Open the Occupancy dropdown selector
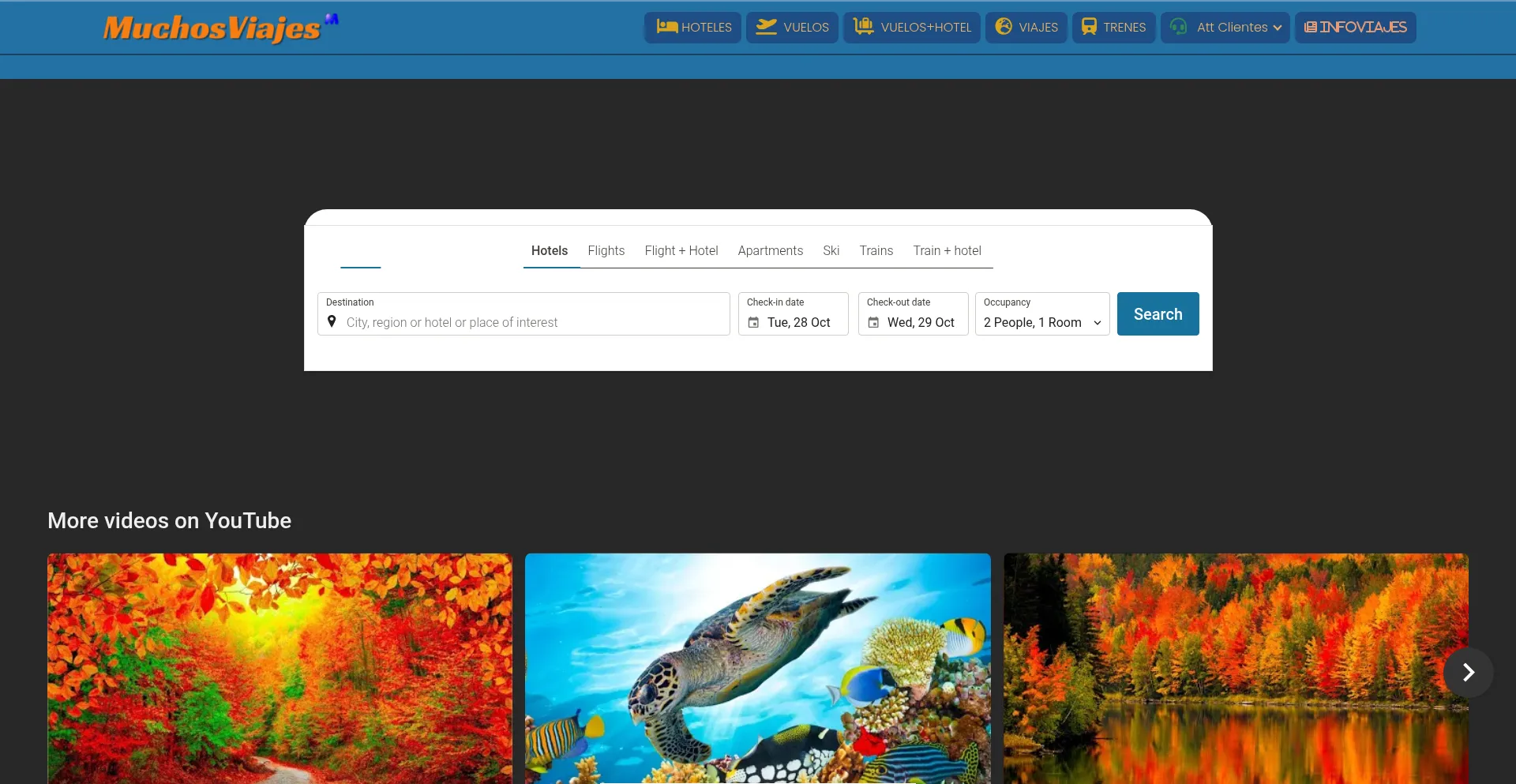This screenshot has height=784, width=1516. (1041, 314)
